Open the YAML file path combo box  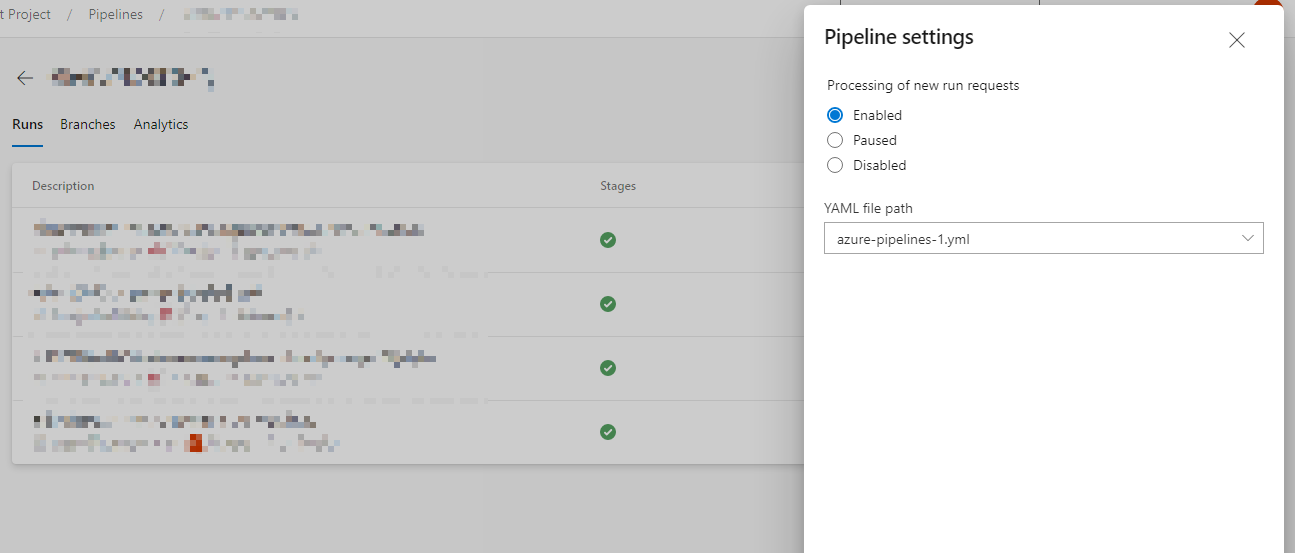1030,238
